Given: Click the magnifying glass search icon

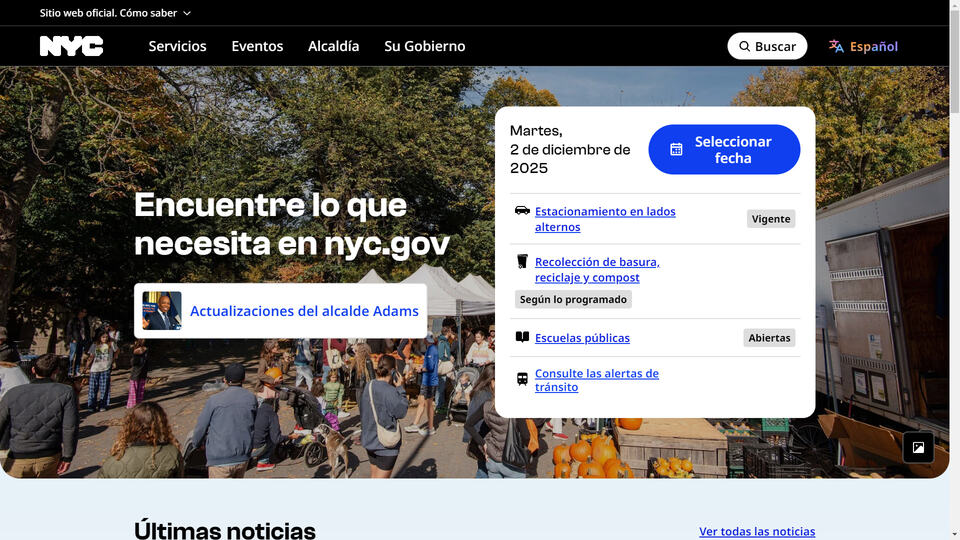Looking at the screenshot, I should pos(745,46).
